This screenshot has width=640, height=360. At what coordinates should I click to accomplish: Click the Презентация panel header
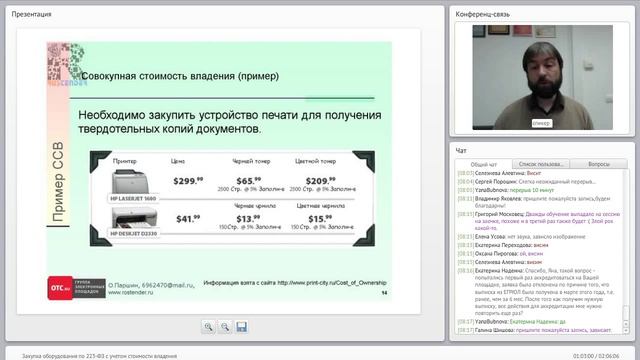point(31,14)
